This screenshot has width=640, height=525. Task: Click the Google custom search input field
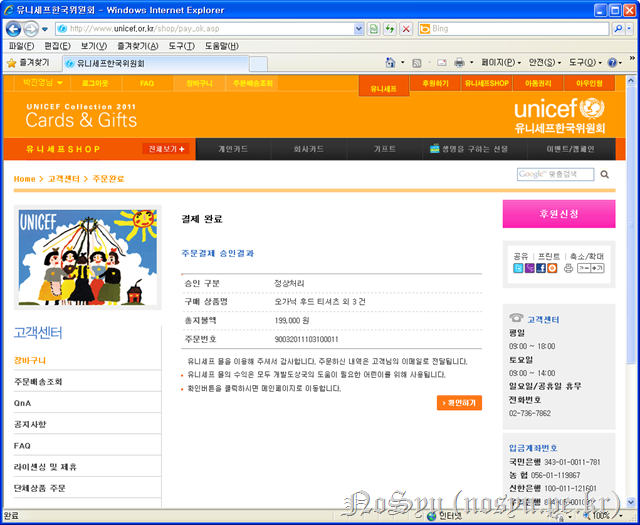click(555, 175)
